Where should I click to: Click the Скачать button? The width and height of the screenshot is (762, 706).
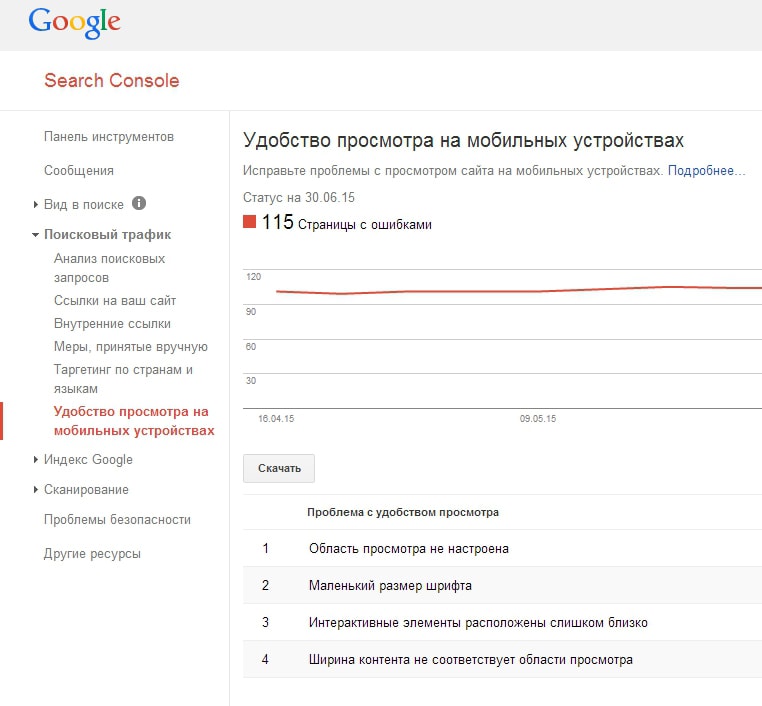(279, 468)
